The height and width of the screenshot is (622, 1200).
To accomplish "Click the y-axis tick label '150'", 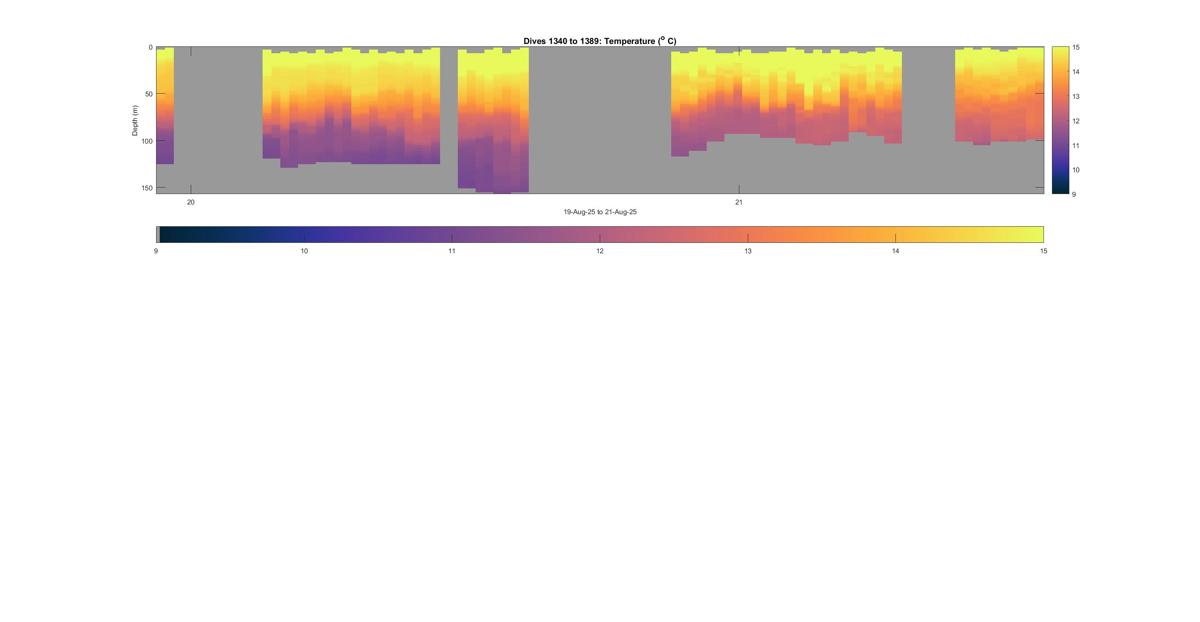I will (146, 188).
